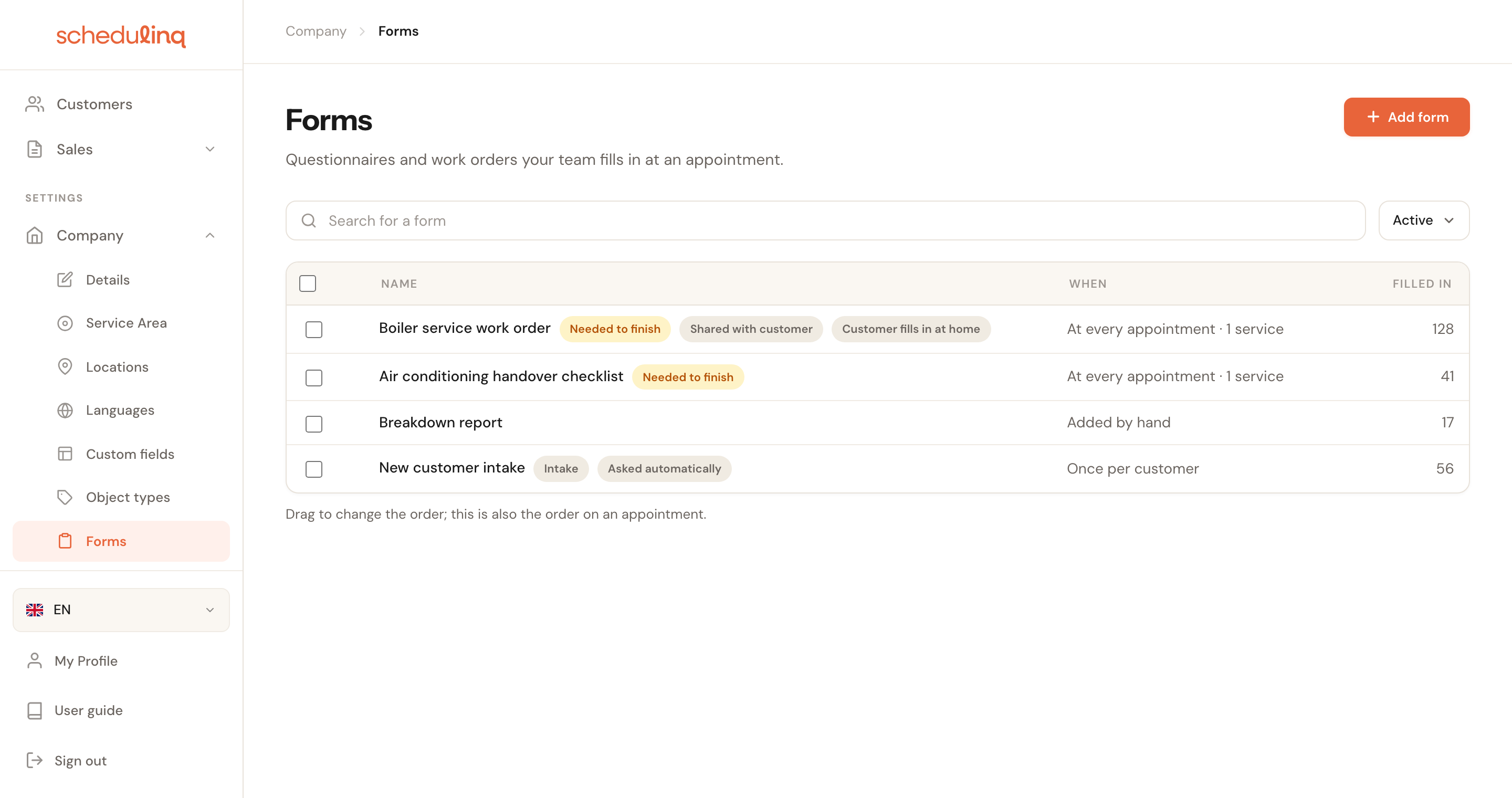This screenshot has width=1512, height=798.
Task: Click the Sales document icon
Action: pos(35,149)
